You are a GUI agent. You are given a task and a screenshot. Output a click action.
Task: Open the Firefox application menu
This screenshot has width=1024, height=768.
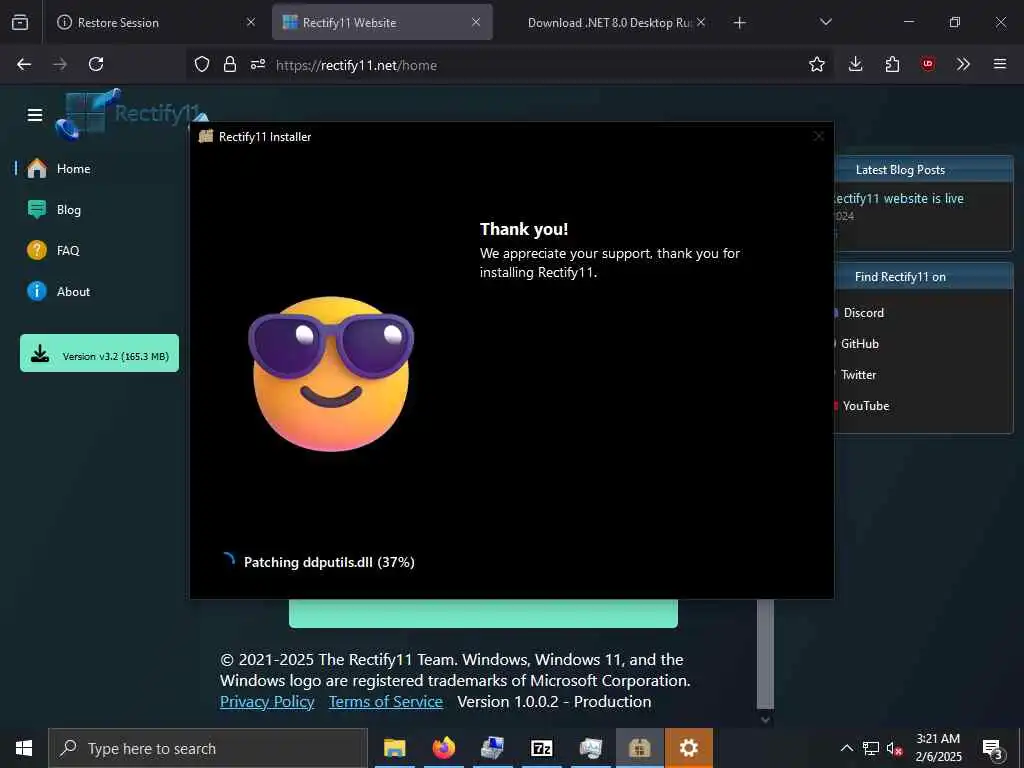[1000, 64]
